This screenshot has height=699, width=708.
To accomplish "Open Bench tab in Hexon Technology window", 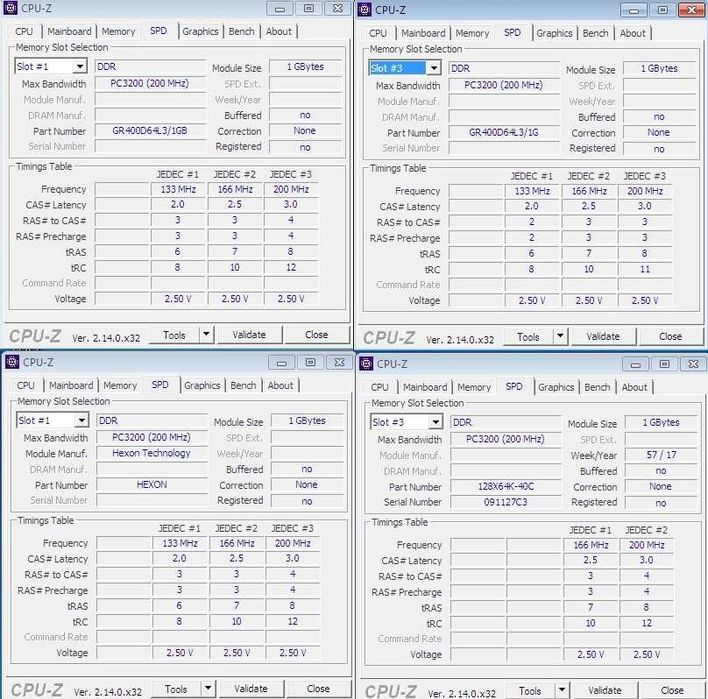I will click(x=243, y=386).
